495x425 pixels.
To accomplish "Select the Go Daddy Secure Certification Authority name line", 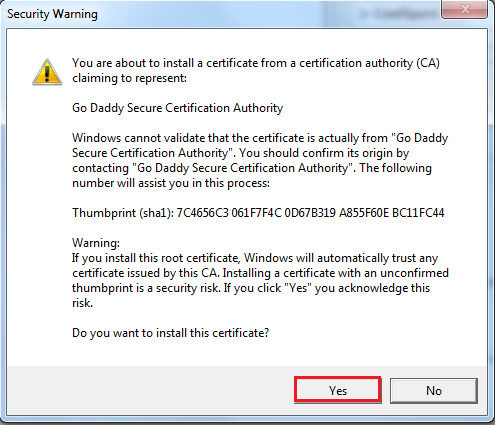I will (177, 108).
